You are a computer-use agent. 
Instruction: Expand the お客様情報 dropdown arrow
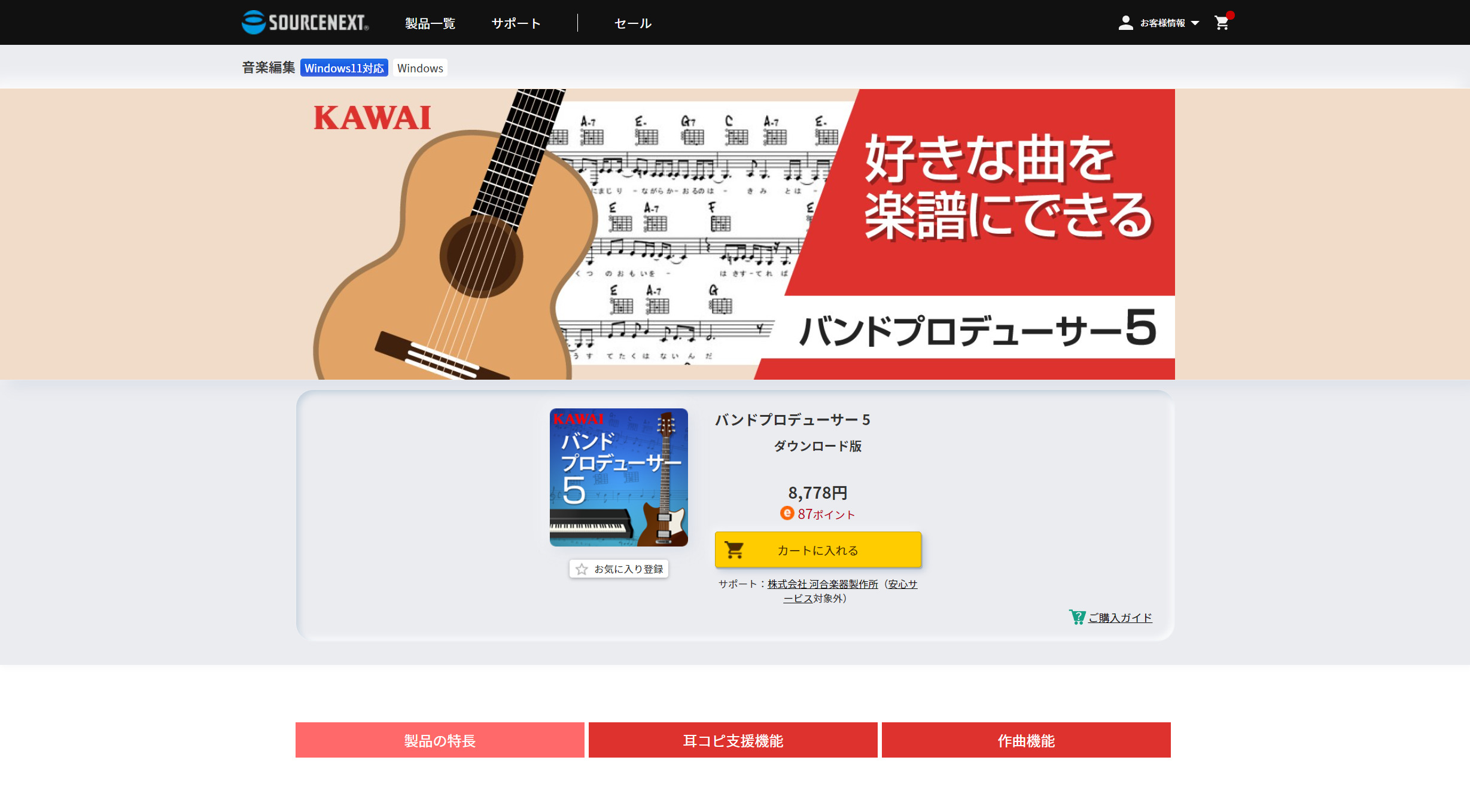(1195, 23)
